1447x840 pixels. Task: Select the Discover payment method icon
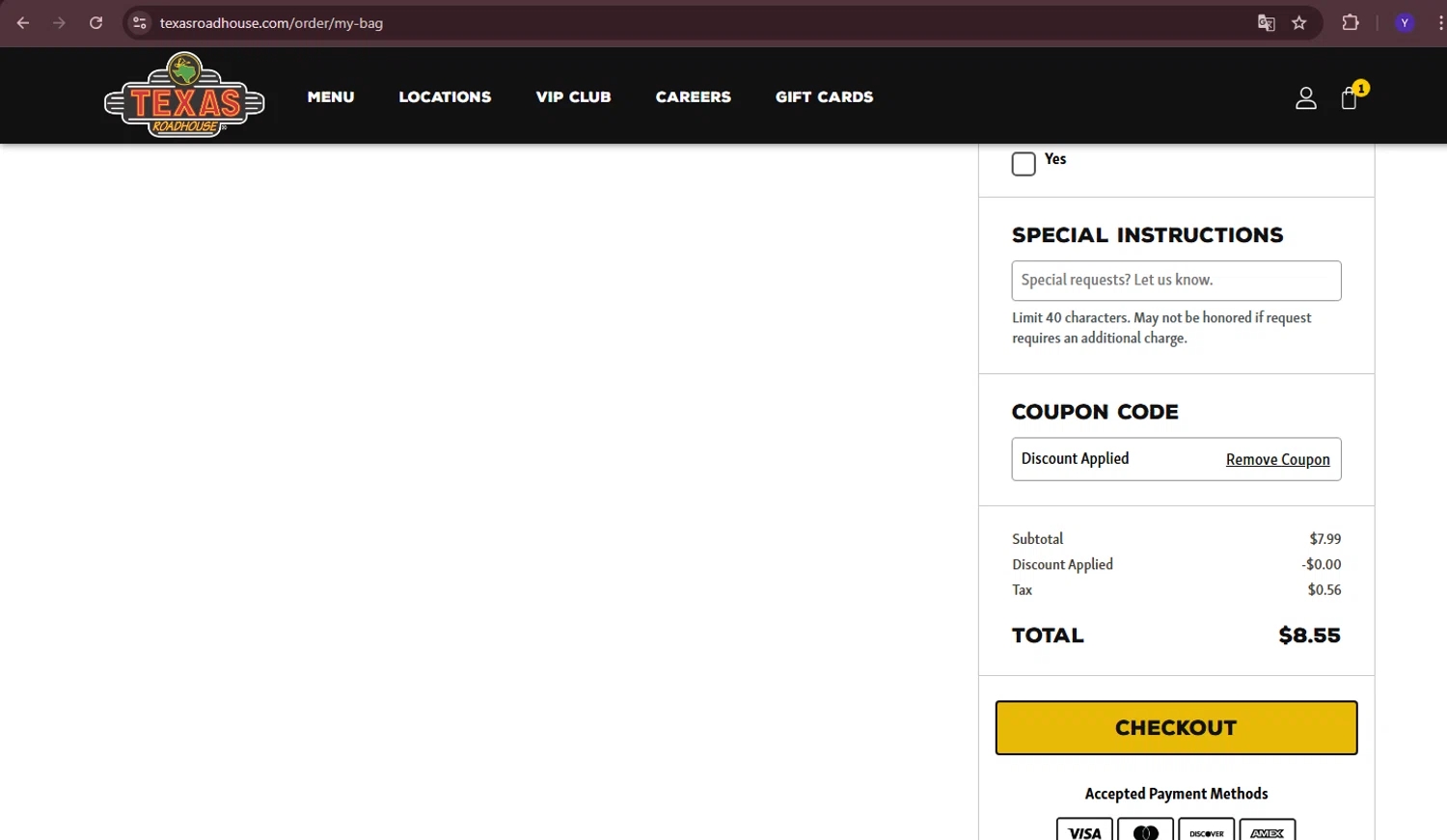(1205, 830)
